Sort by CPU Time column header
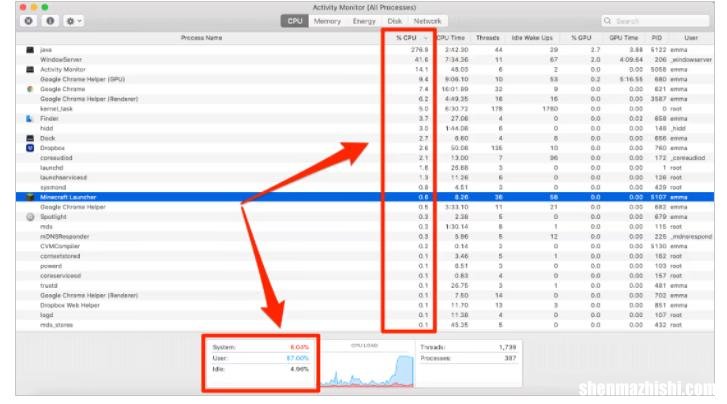The image size is (727, 404). coord(451,38)
